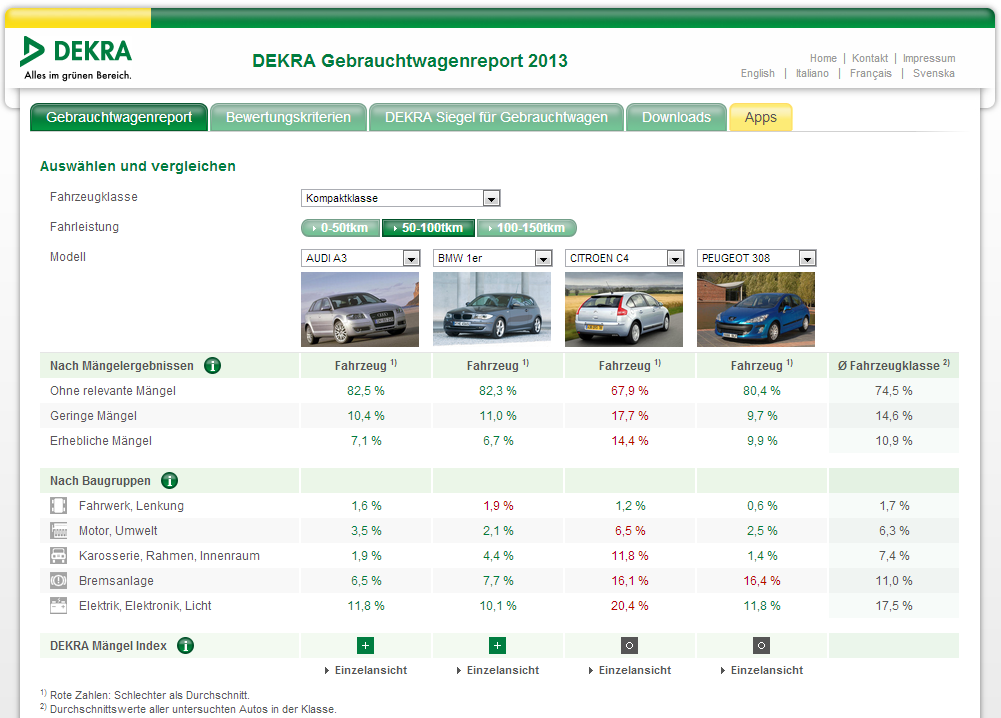
Task: Switch language to English
Action: point(758,73)
